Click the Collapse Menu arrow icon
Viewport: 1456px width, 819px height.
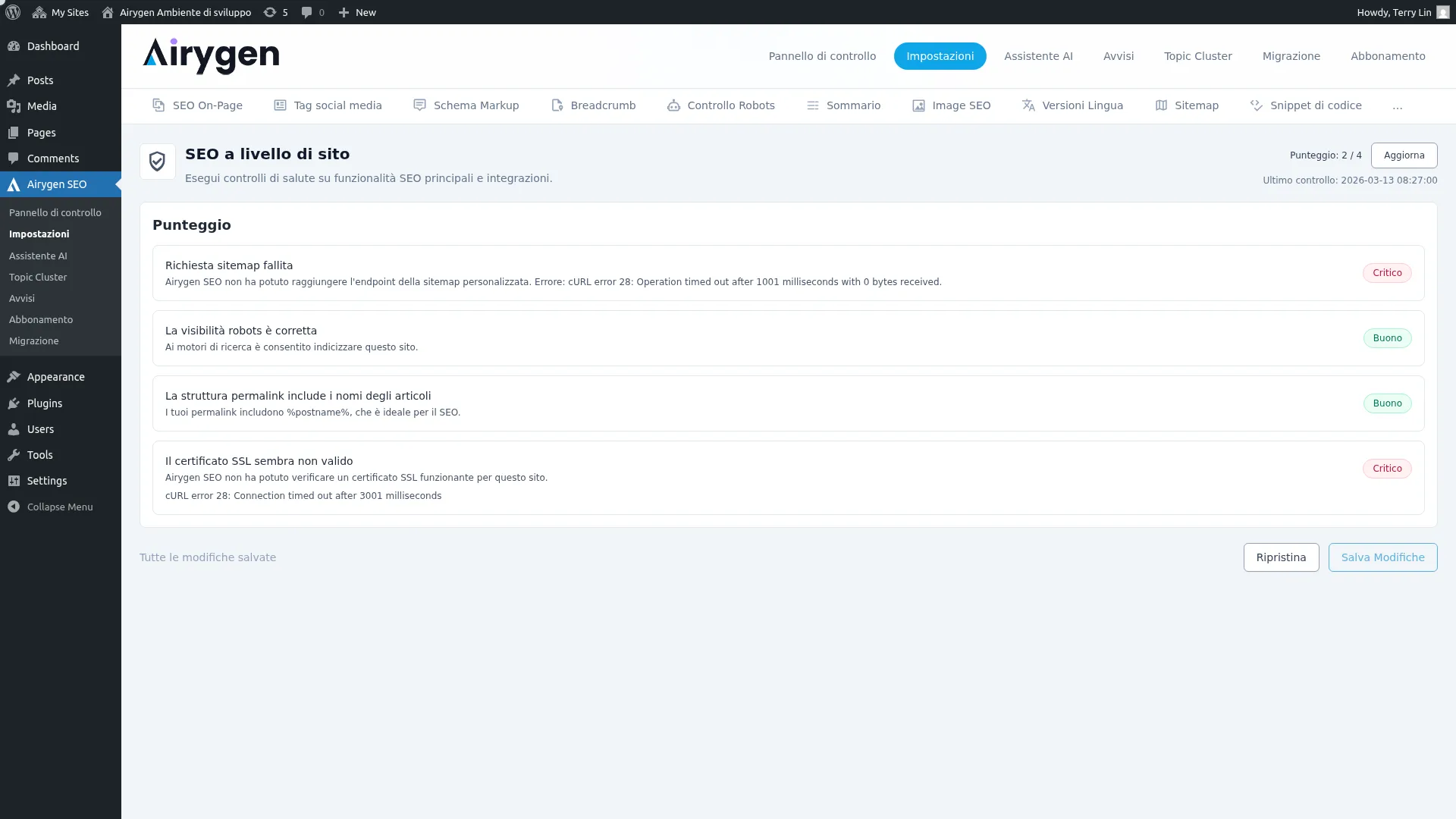[x=14, y=507]
